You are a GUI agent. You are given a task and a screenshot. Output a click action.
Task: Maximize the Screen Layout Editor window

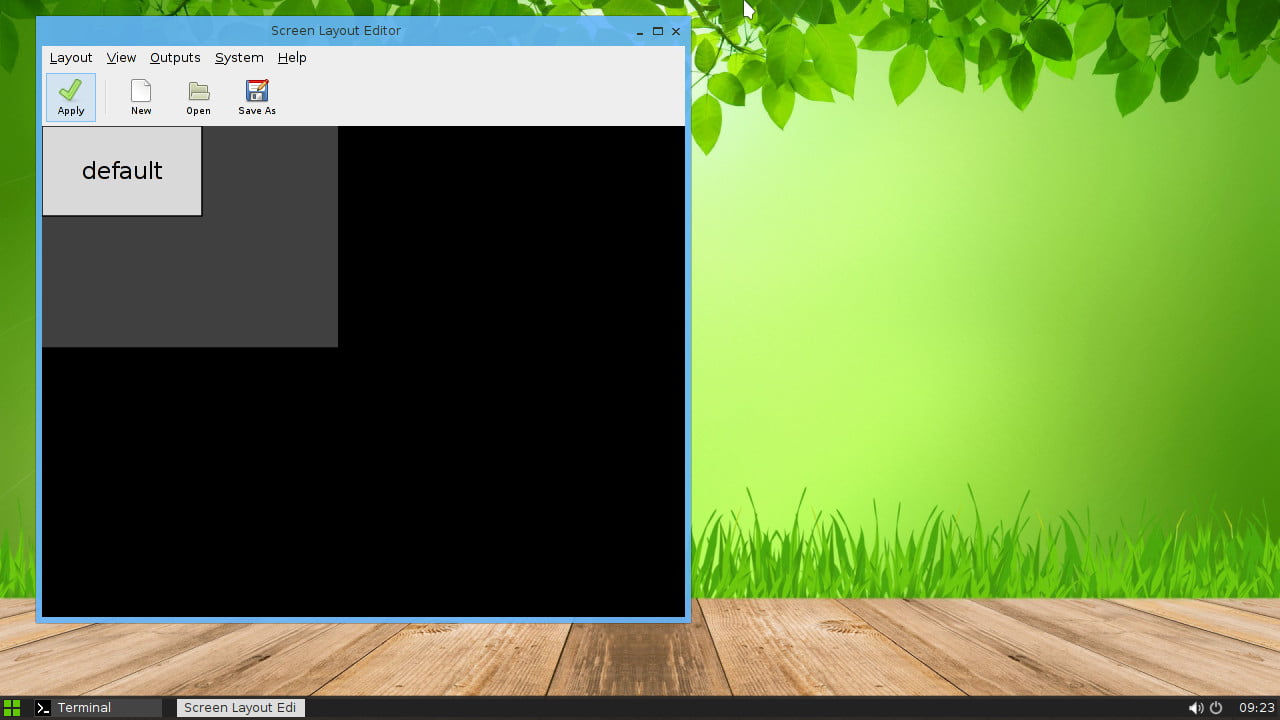658,31
